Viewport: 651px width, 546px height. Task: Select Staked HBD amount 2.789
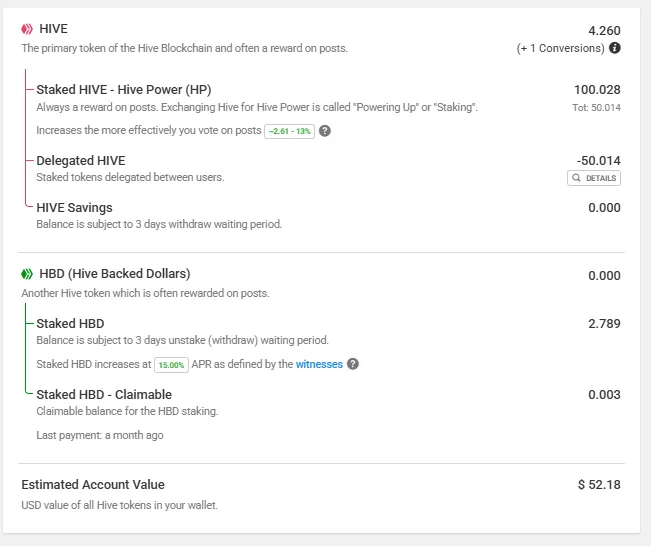click(604, 324)
